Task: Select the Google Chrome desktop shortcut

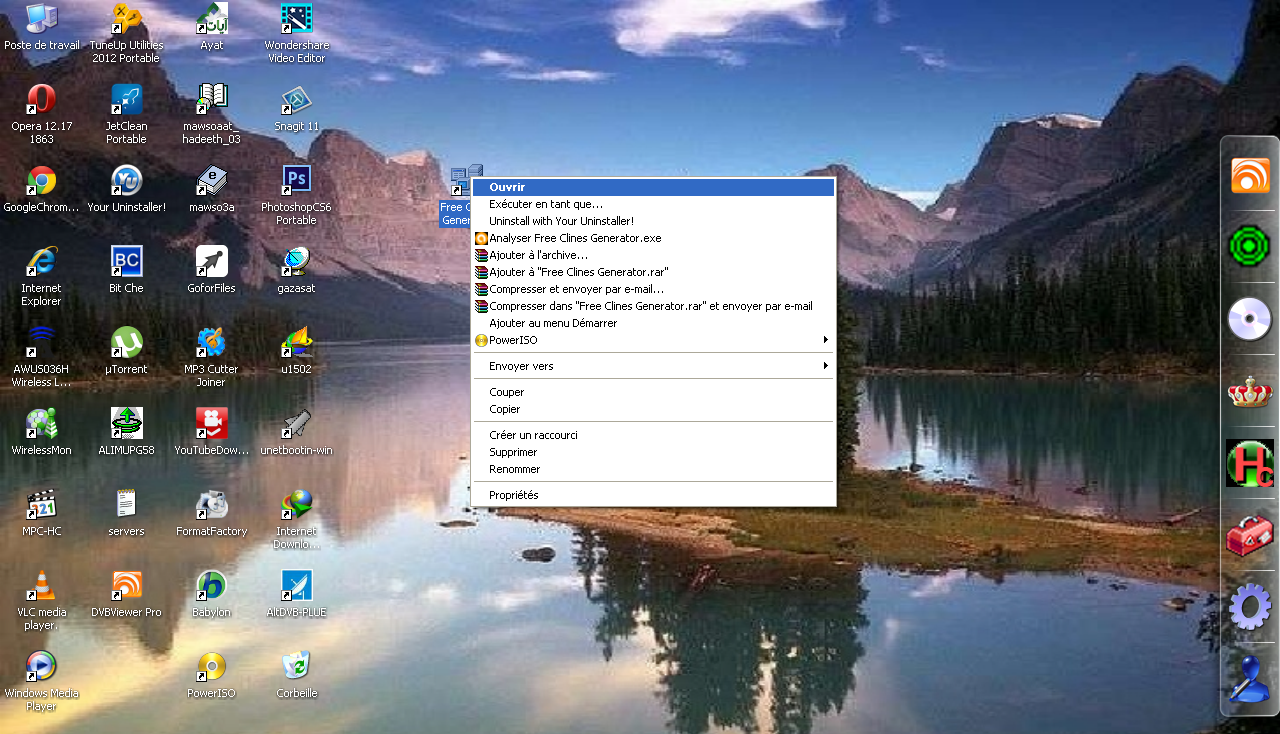Action: point(41,181)
